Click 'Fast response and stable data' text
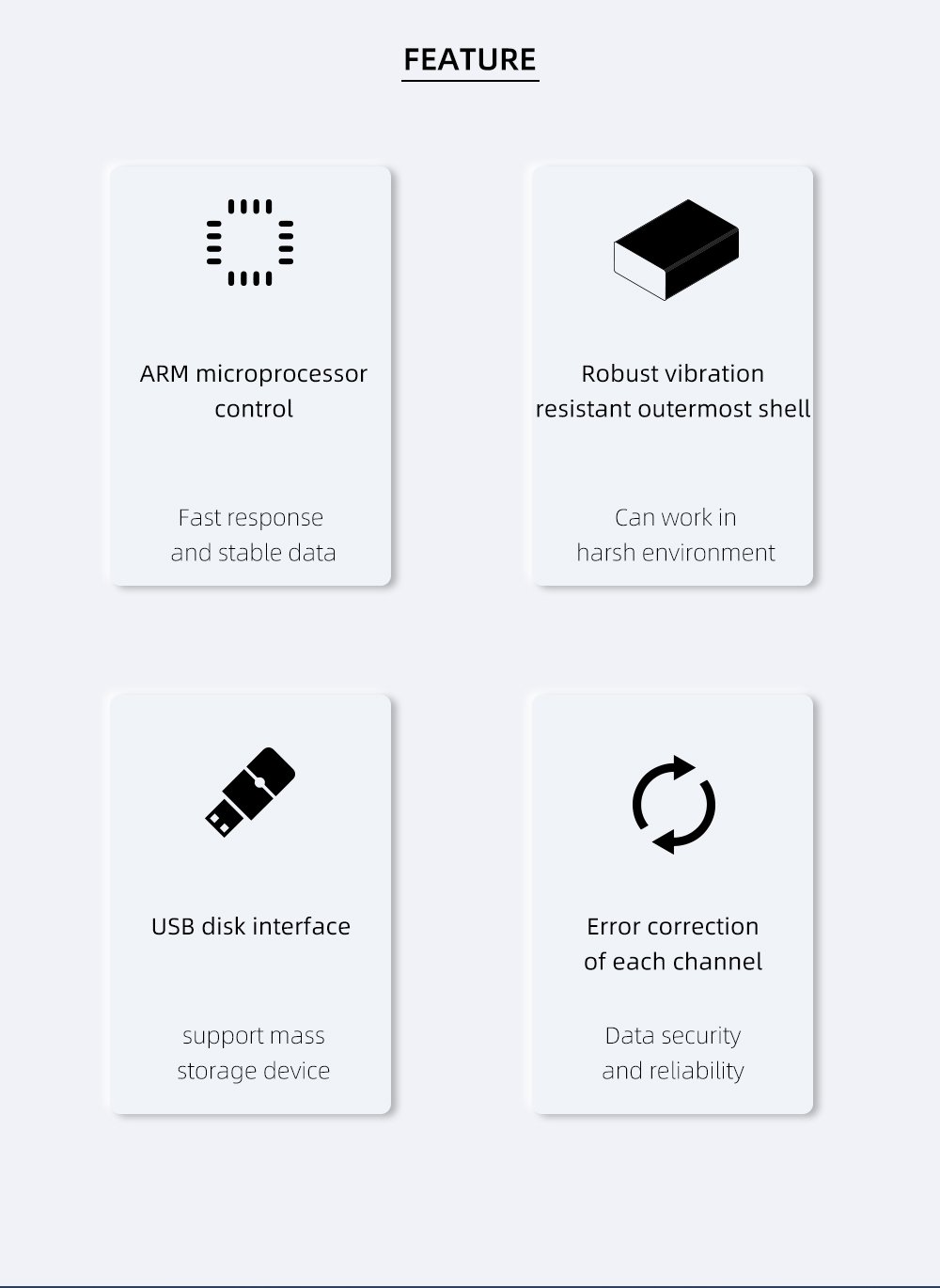 click(x=253, y=535)
